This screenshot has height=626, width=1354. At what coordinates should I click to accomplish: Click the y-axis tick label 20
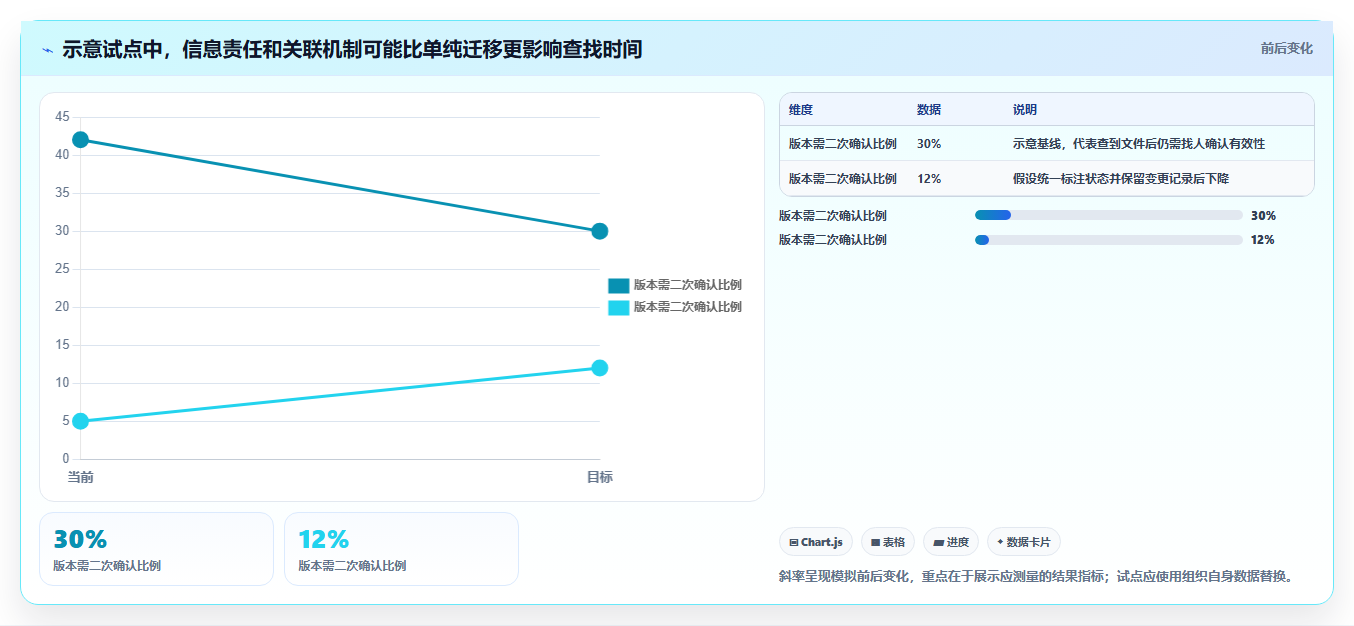[x=62, y=307]
